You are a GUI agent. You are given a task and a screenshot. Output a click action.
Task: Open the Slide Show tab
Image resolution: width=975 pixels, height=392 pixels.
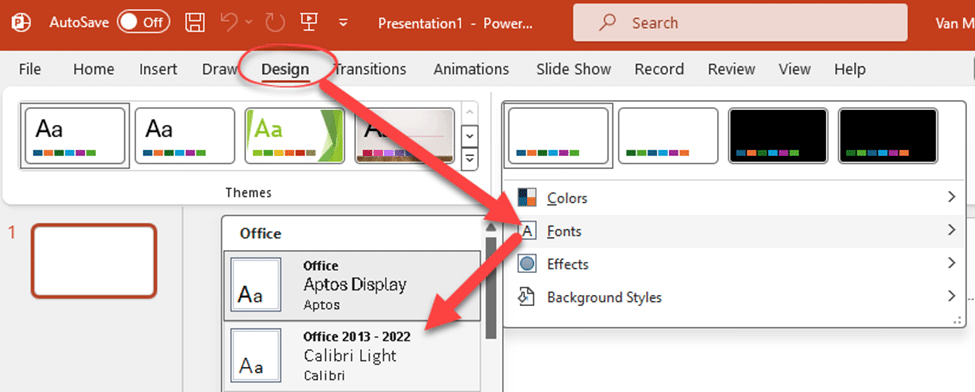point(574,69)
